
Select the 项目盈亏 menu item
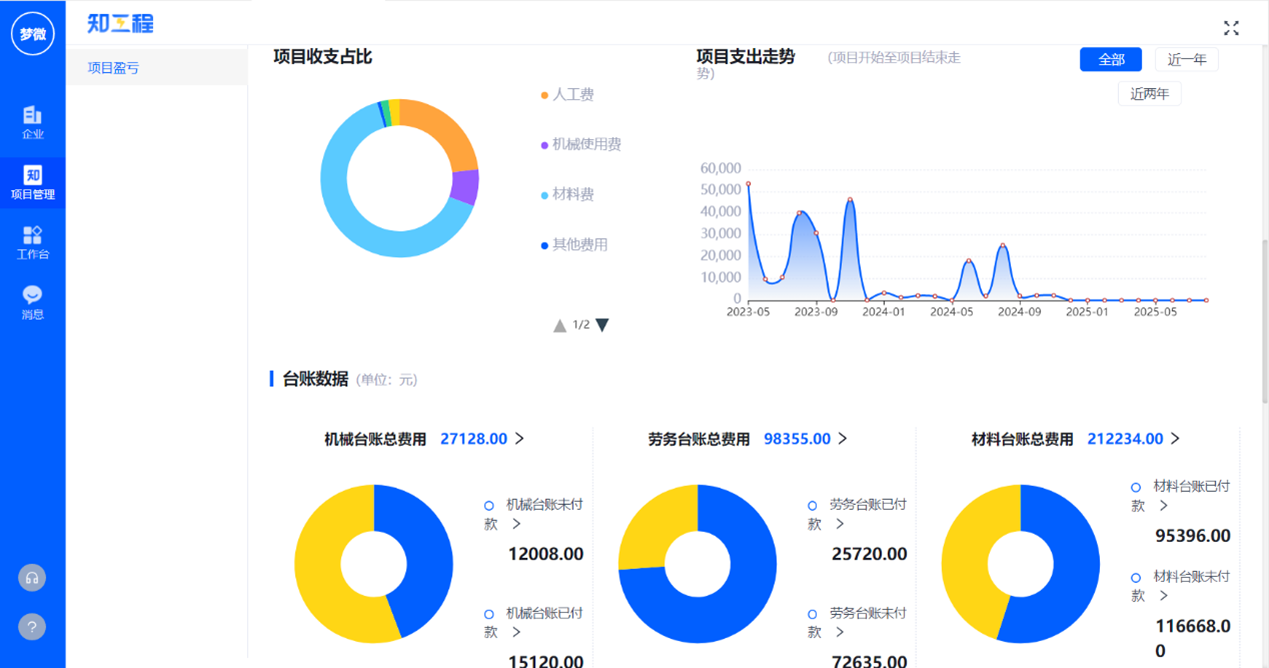[x=113, y=68]
